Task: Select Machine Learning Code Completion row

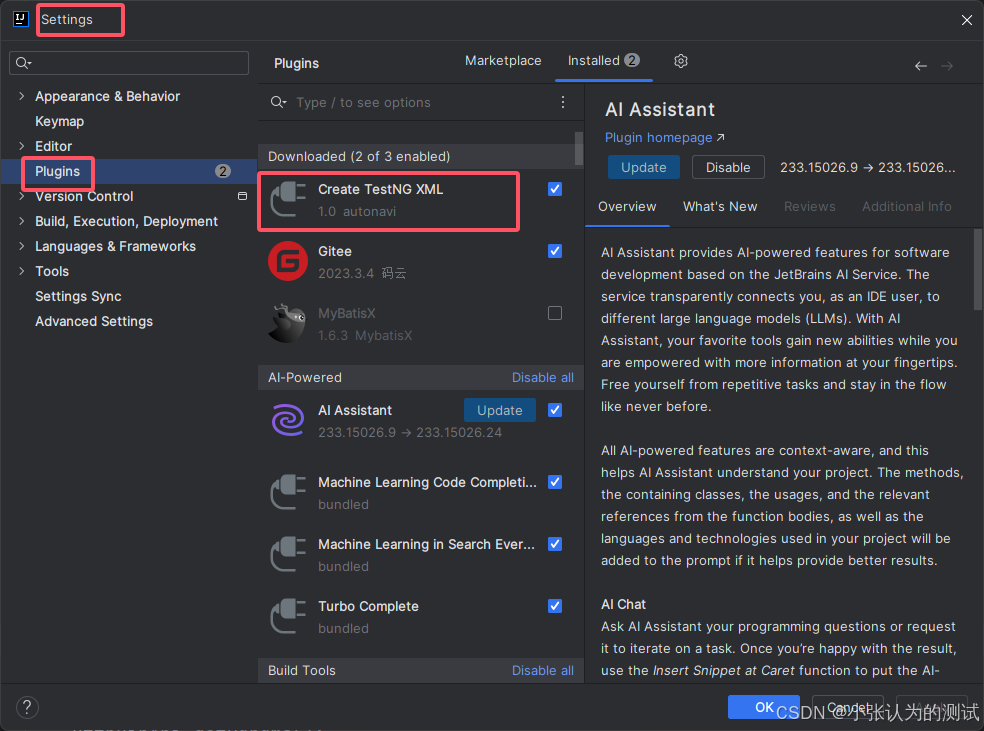Action: click(420, 492)
